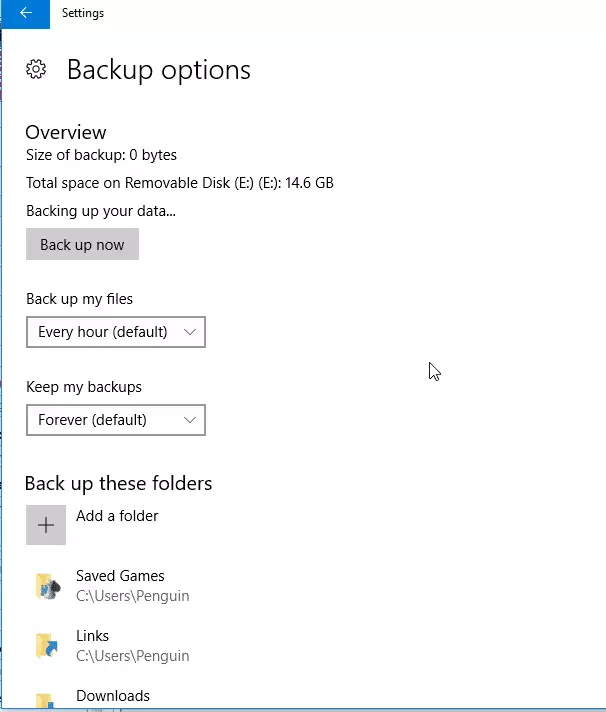Click the Add a folder label
This screenshot has width=606, height=712.
tap(117, 516)
